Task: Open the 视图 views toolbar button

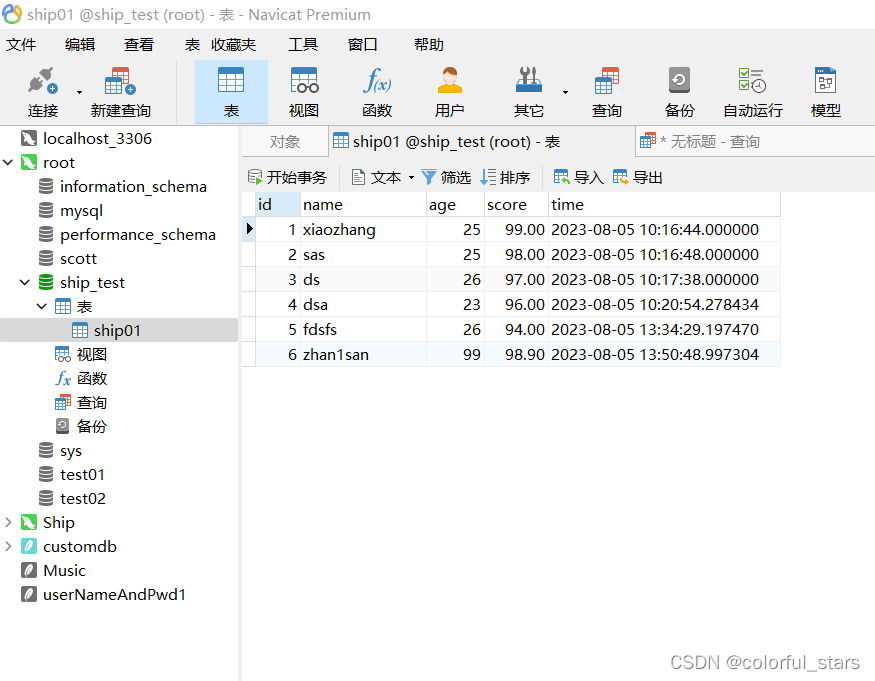Action: point(304,92)
